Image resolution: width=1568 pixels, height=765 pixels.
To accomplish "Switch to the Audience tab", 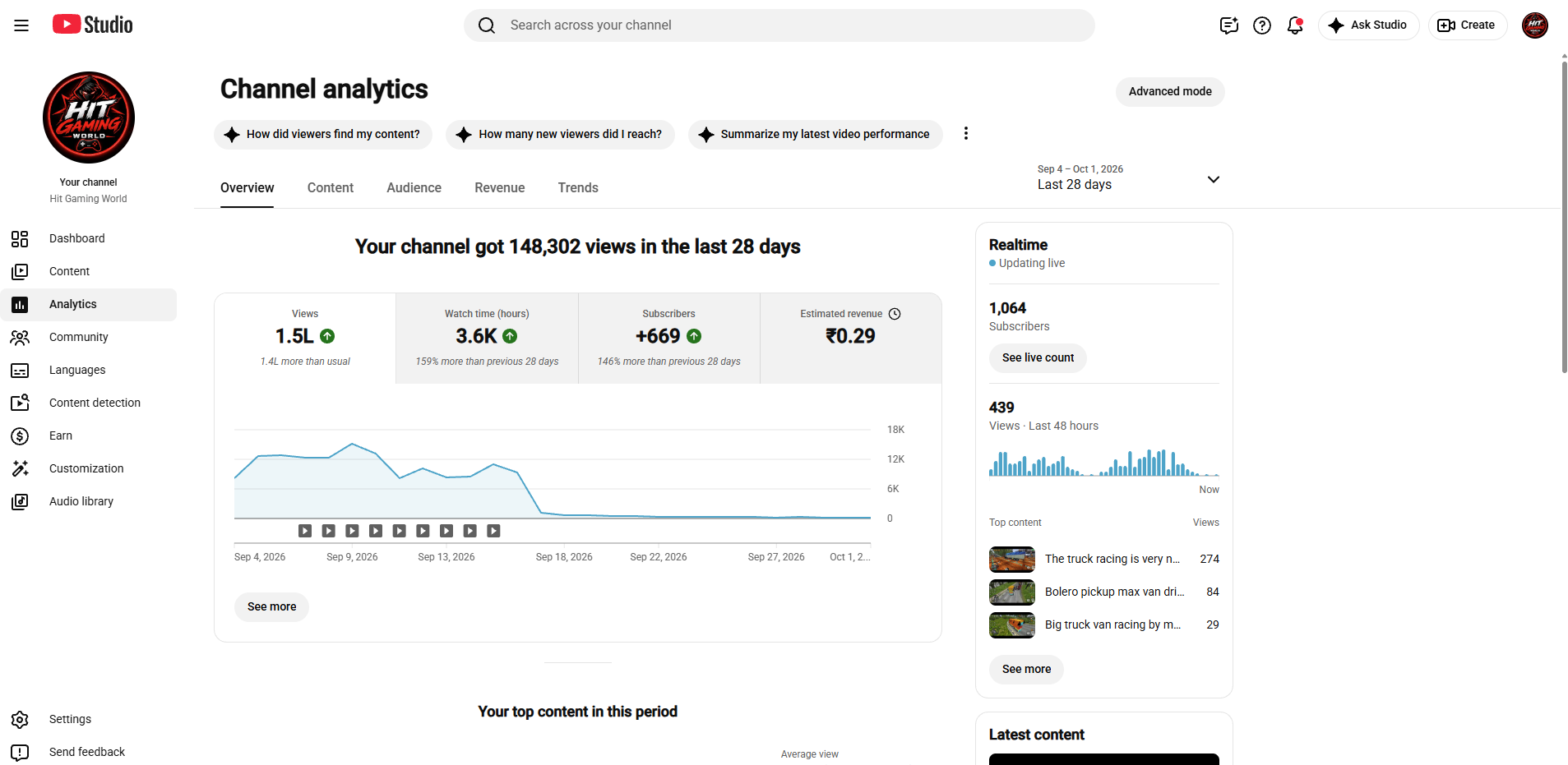I will [x=414, y=187].
